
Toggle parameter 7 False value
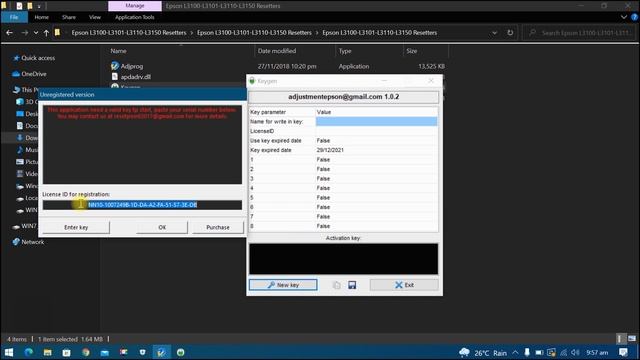click(376, 216)
